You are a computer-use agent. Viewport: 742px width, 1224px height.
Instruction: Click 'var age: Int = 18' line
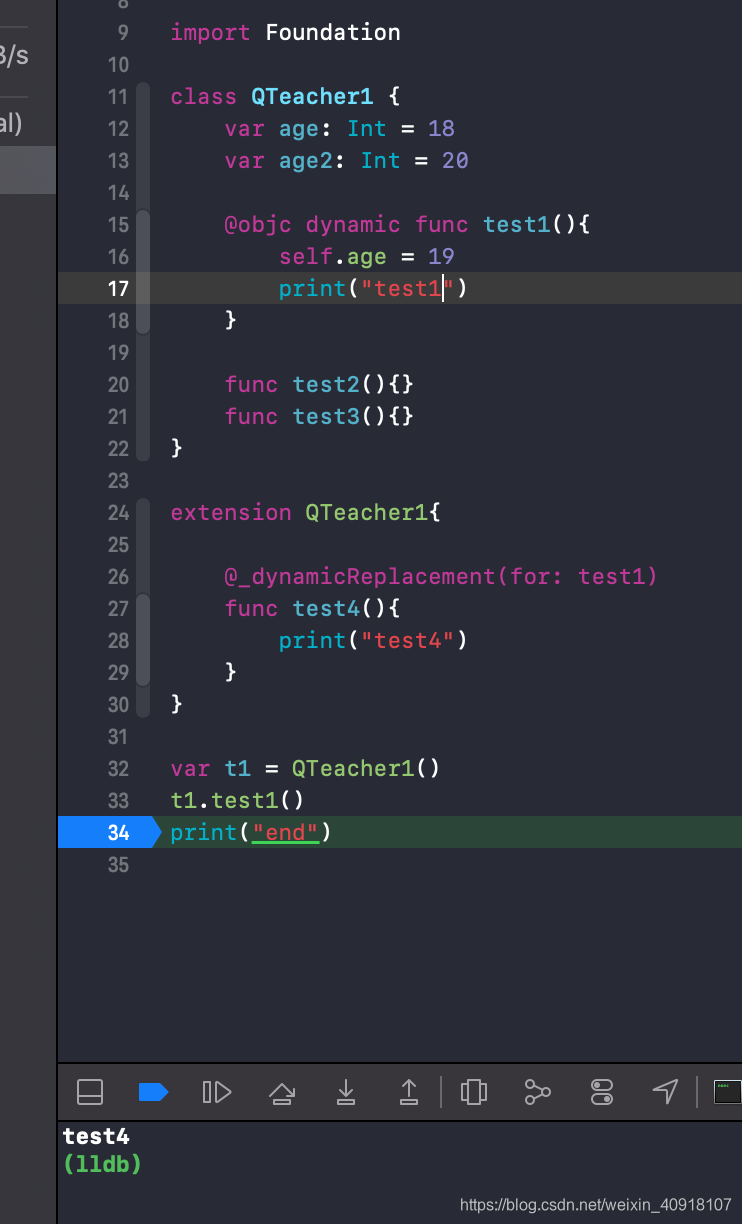[339, 128]
